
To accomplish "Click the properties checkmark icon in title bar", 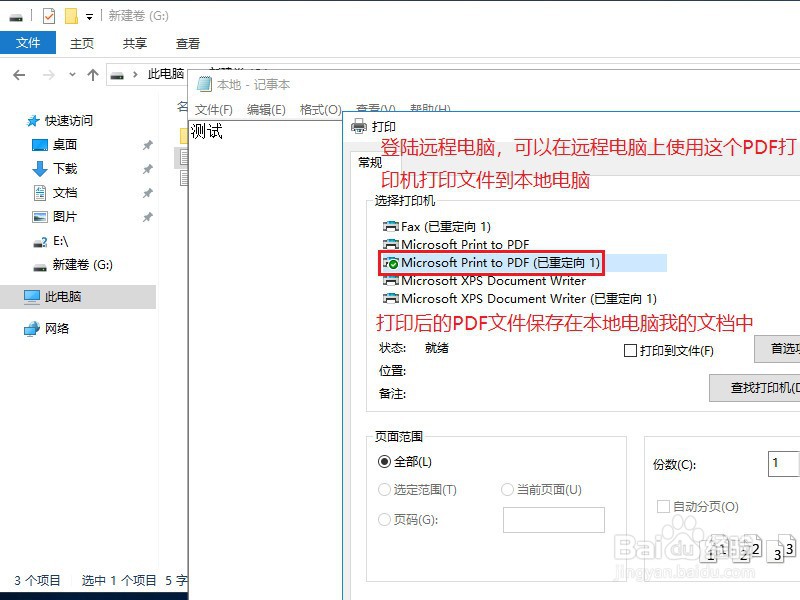I will (49, 16).
